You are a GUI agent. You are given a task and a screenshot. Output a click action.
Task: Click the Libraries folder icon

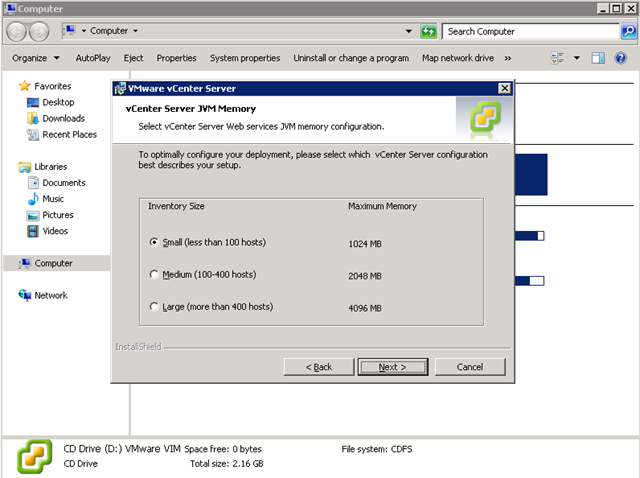click(24, 167)
